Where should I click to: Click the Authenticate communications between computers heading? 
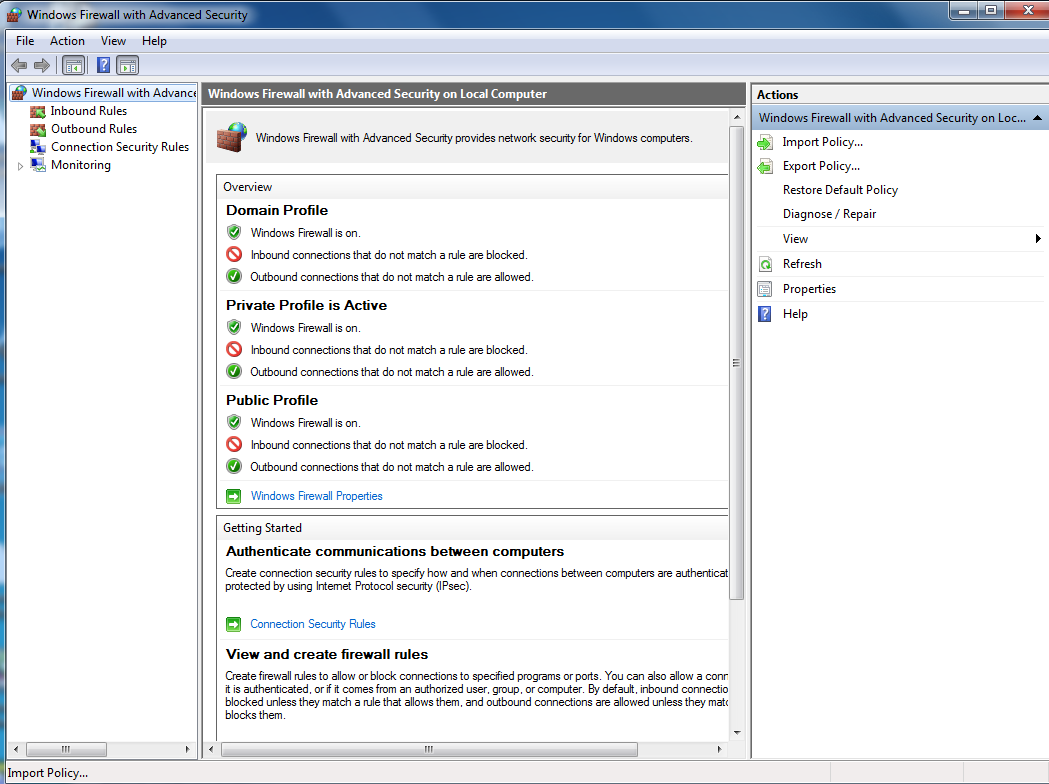point(395,551)
